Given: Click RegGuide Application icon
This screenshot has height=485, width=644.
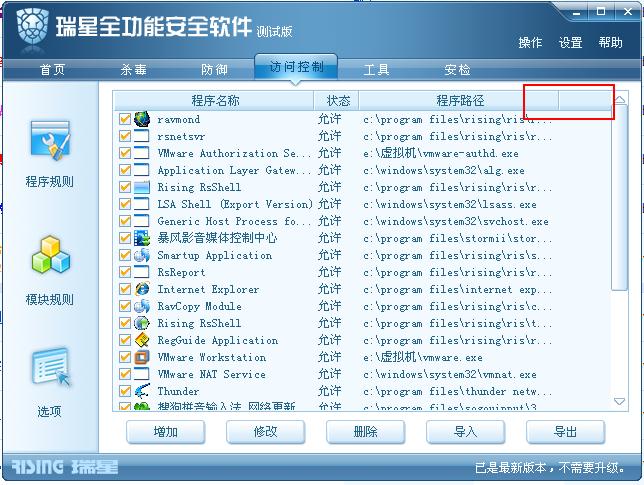Looking at the screenshot, I should pos(142,340).
